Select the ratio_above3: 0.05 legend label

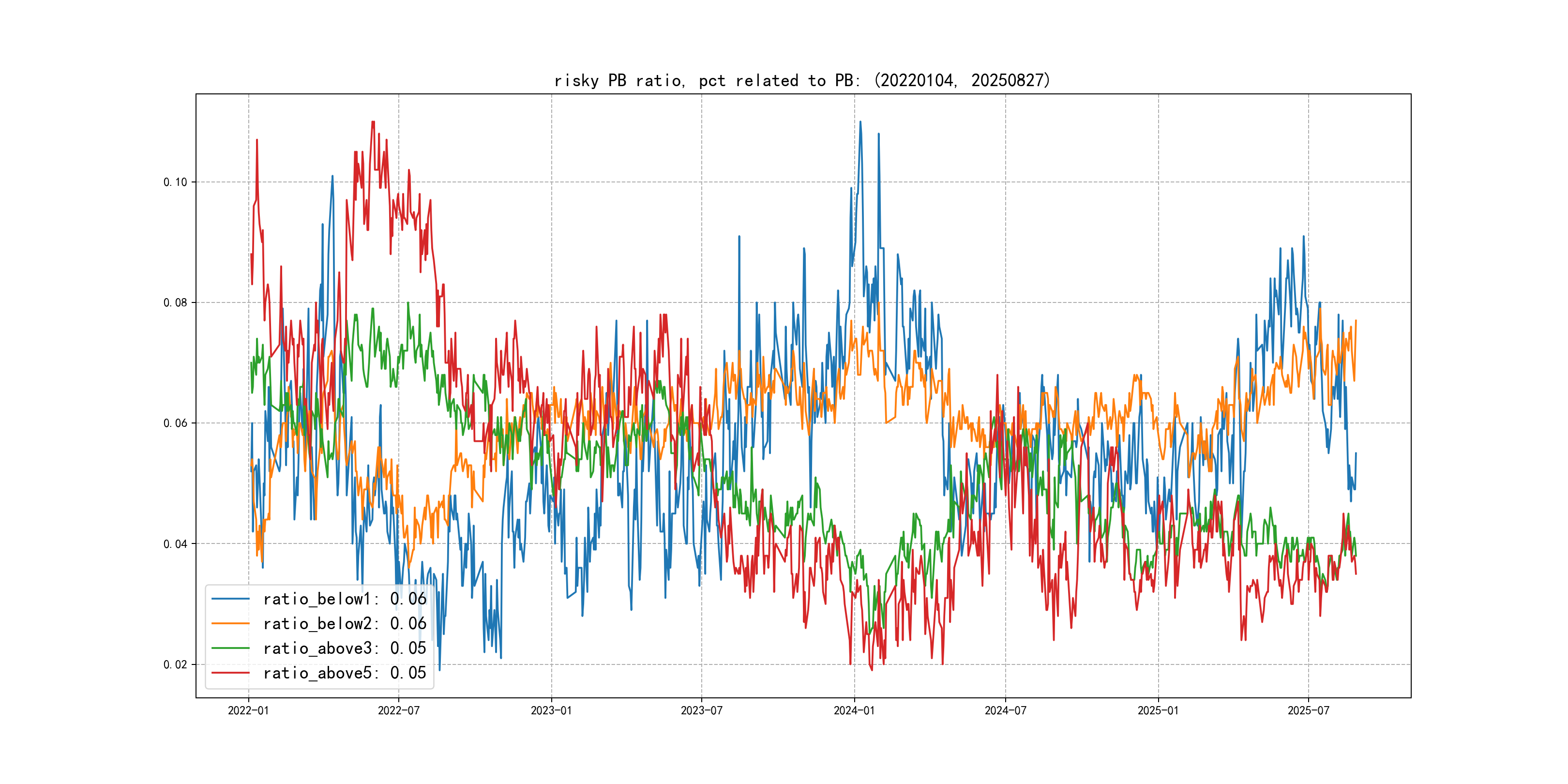tap(345, 648)
